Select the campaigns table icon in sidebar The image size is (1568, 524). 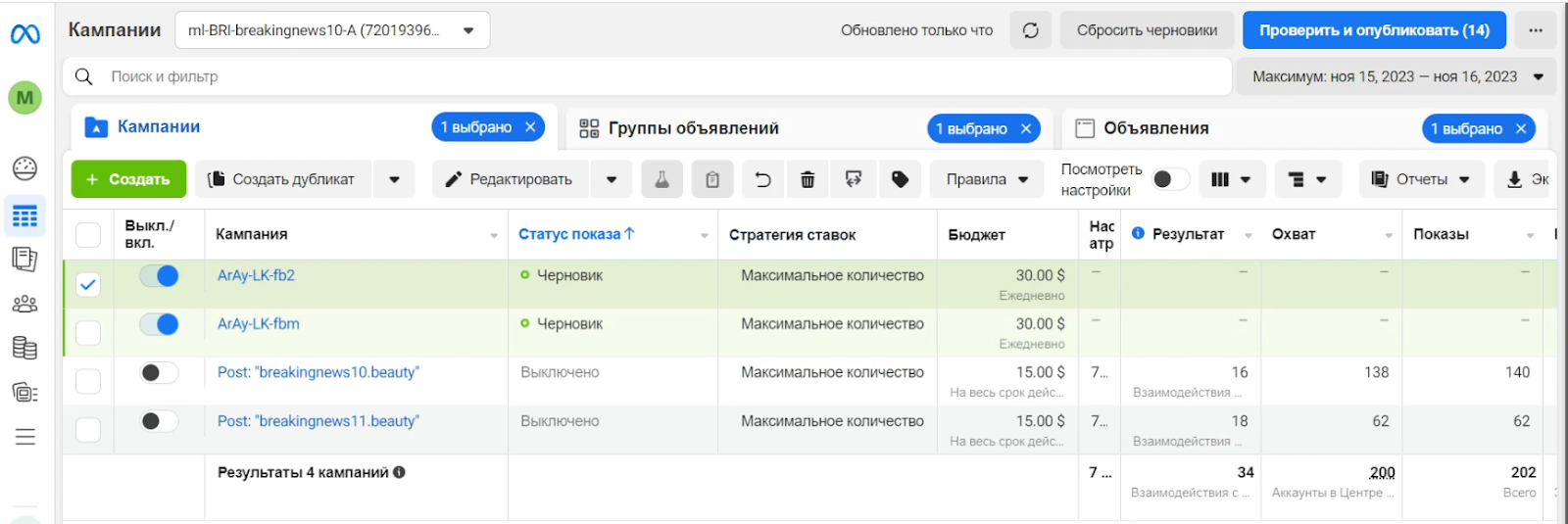pyautogui.click(x=25, y=216)
